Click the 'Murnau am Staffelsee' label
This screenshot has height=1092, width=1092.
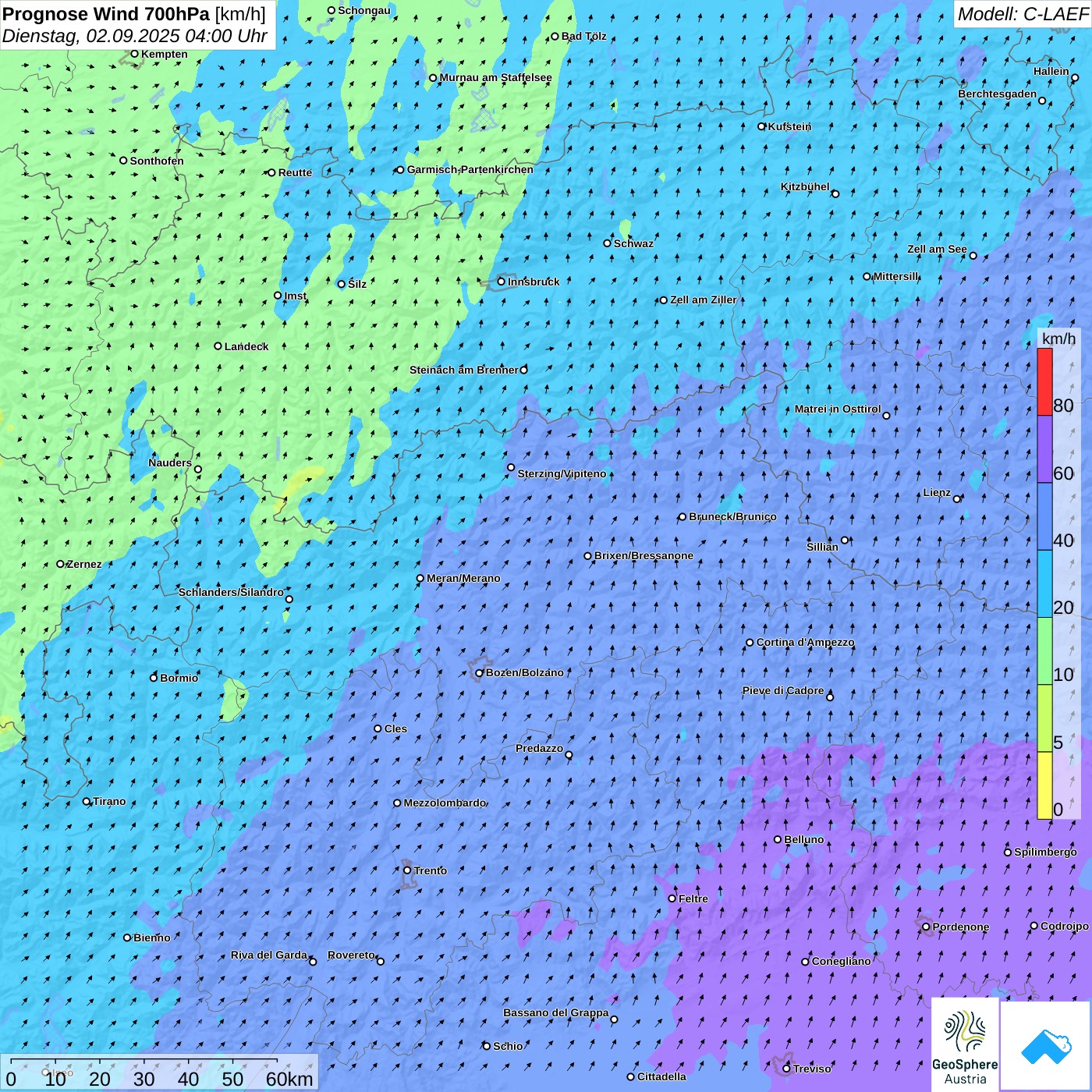pyautogui.click(x=496, y=77)
